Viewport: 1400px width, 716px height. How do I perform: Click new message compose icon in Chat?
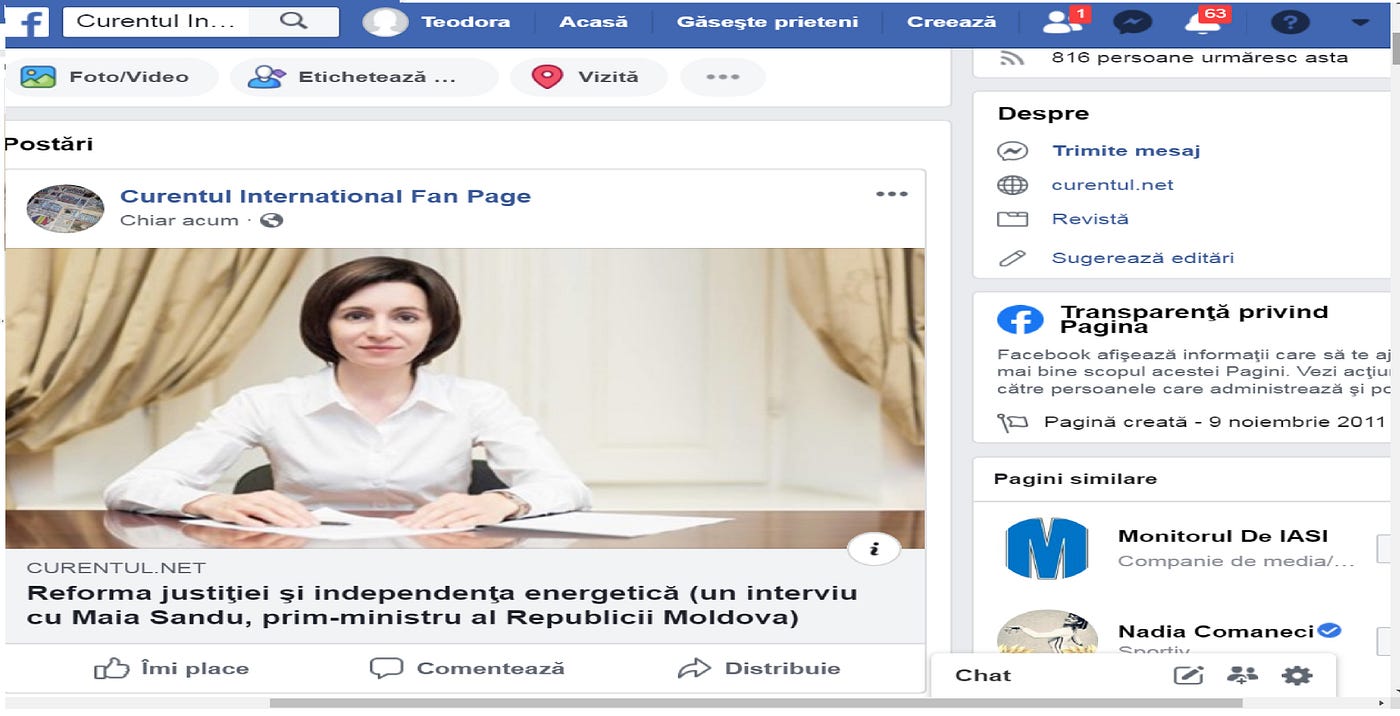point(1188,676)
